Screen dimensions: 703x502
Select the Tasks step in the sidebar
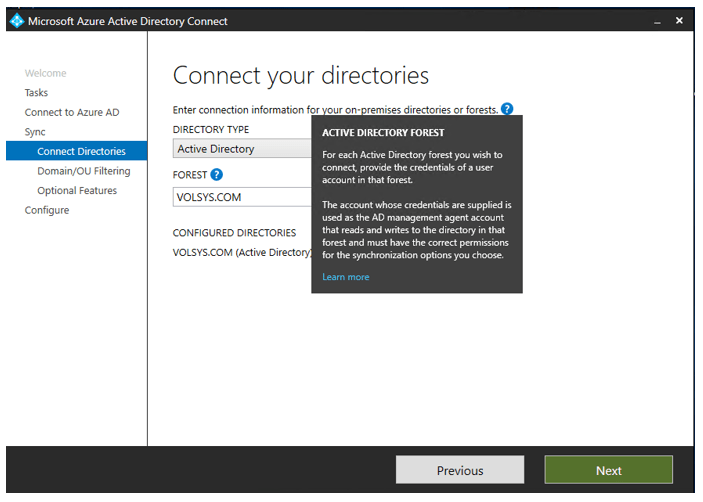[x=36, y=93]
